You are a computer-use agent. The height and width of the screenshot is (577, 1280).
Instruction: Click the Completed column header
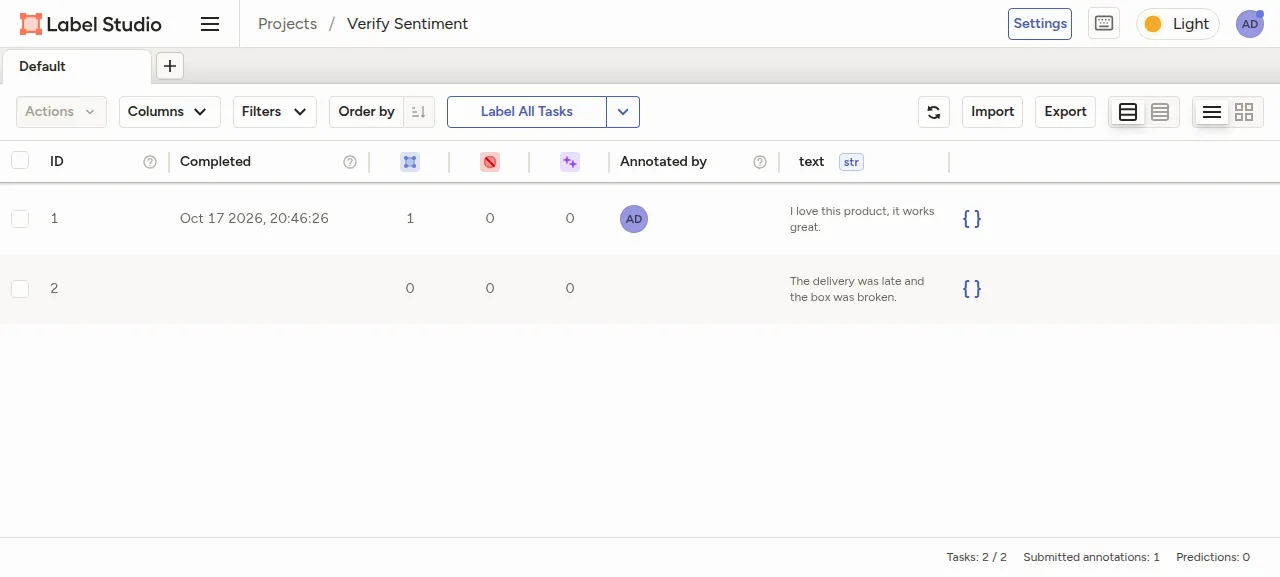pos(215,162)
